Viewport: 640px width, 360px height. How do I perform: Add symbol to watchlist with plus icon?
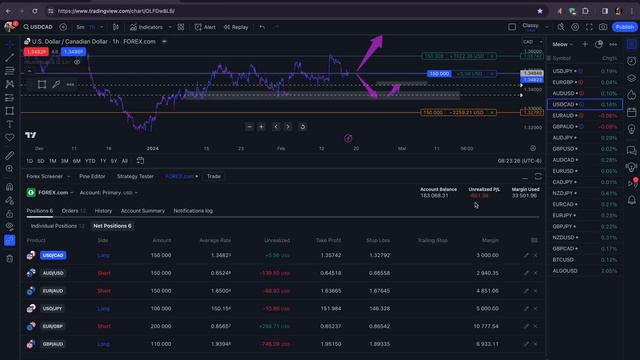(x=584, y=44)
